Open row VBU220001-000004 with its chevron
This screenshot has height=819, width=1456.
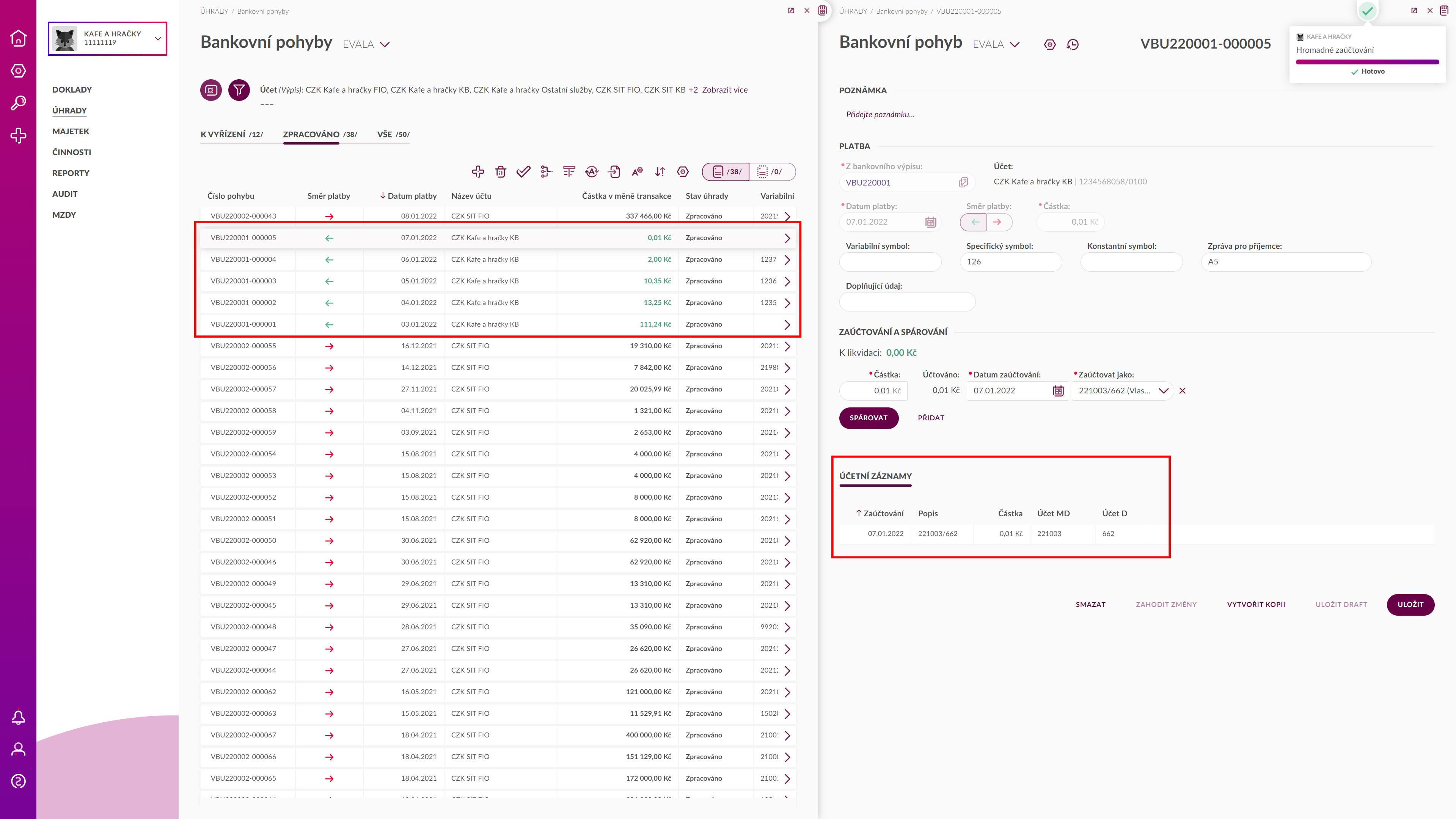787,260
